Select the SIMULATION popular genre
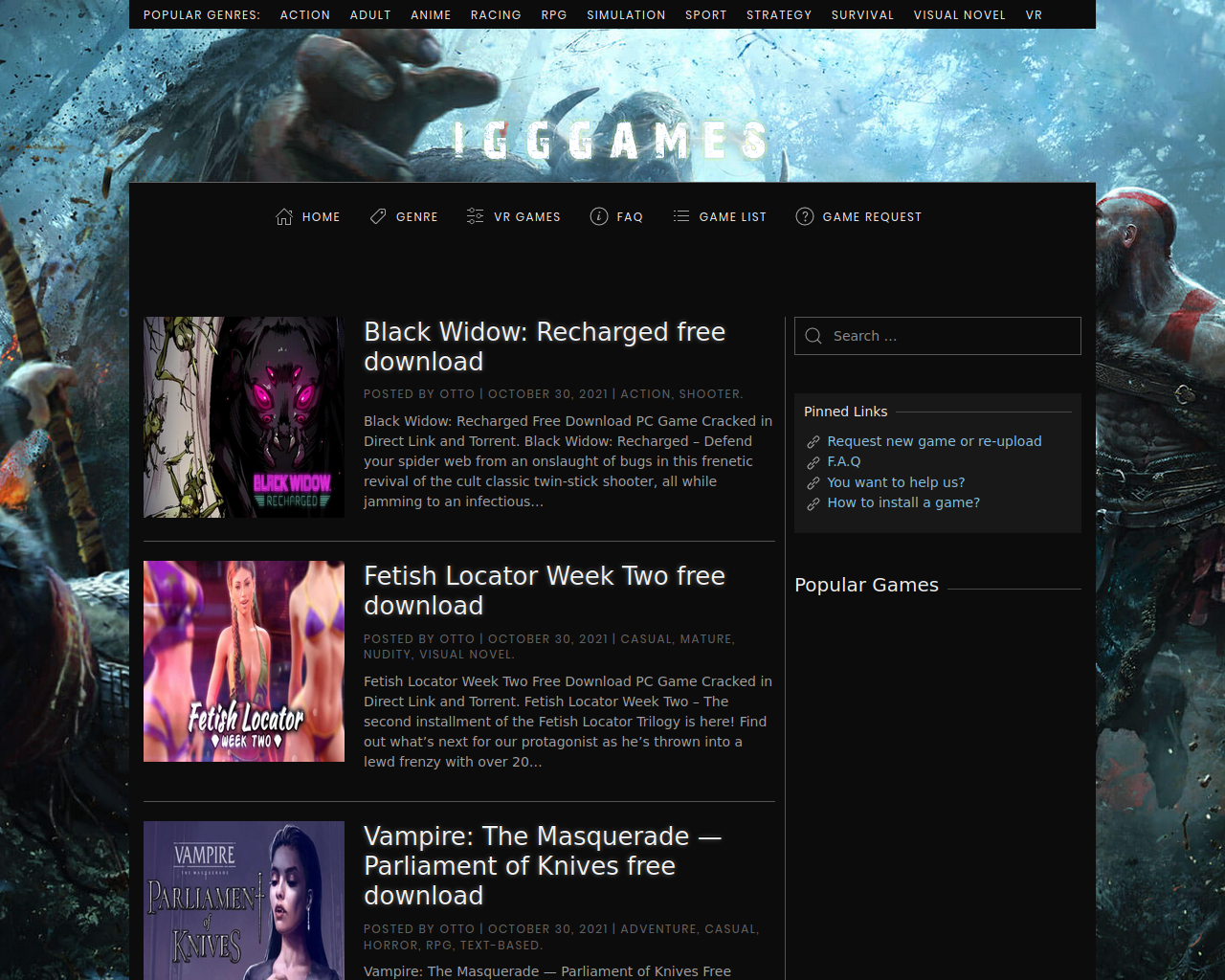1225x980 pixels. [x=626, y=15]
